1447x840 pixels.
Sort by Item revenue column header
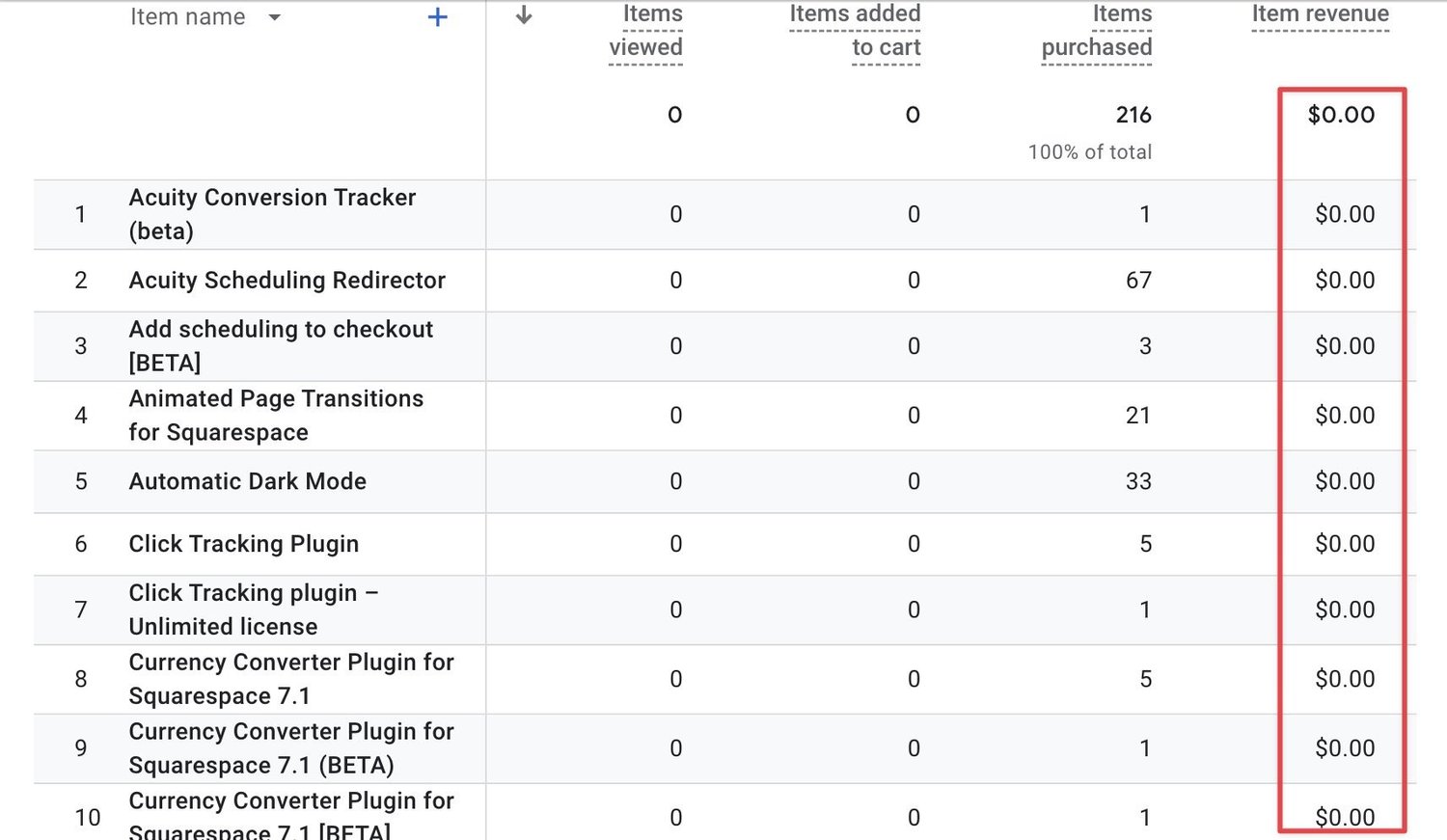[1321, 14]
